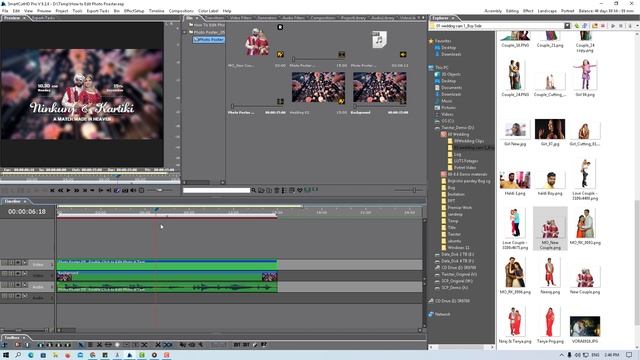Open the EffectSetup menu

(x=134, y=11)
